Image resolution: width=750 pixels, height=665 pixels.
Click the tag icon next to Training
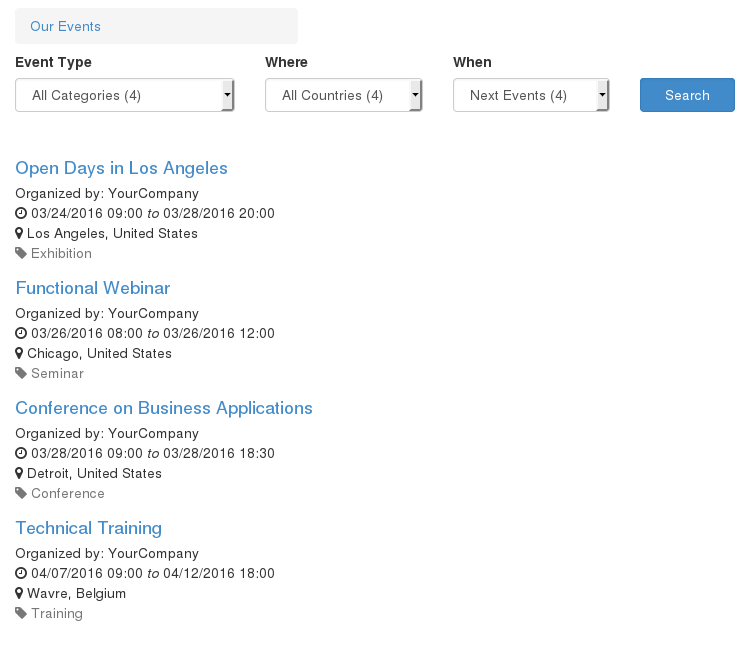(21, 613)
